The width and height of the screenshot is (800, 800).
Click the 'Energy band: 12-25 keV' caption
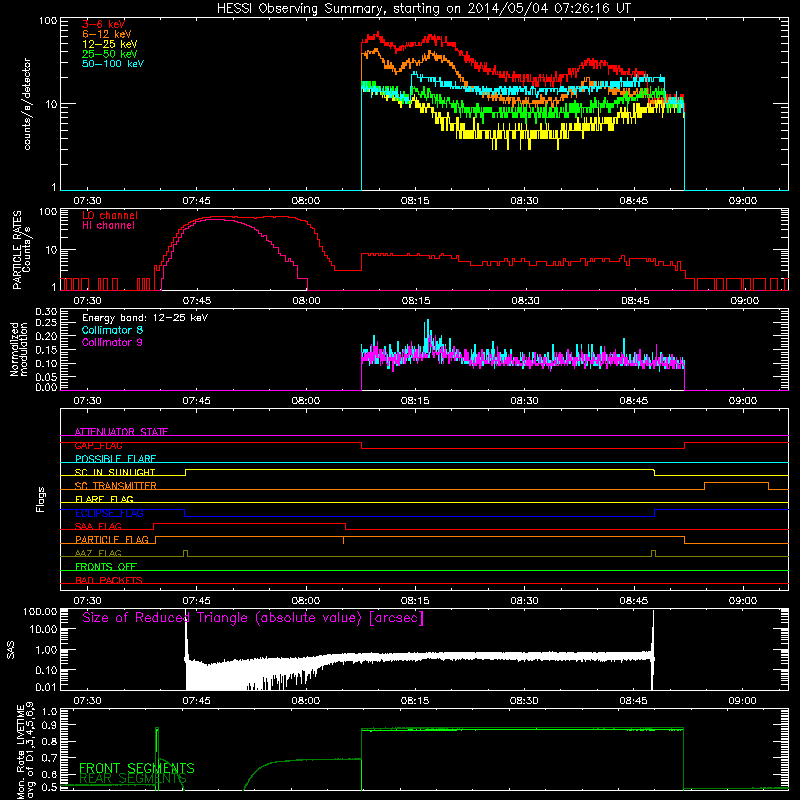pos(145,318)
